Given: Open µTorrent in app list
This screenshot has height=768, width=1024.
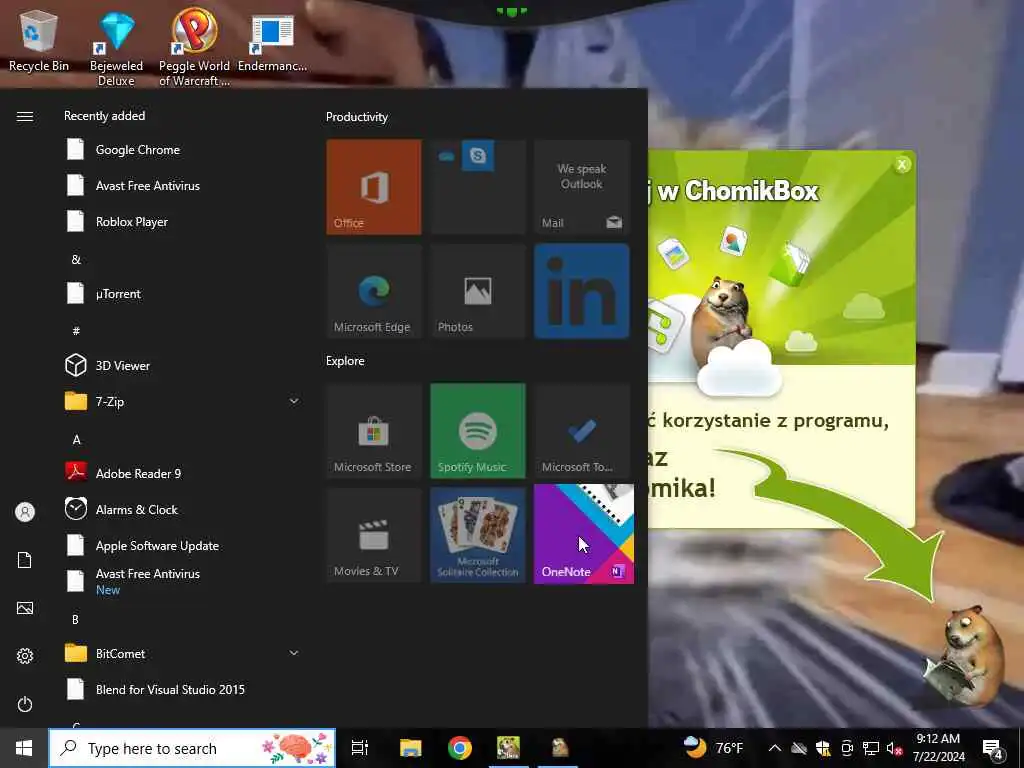Looking at the screenshot, I should [x=182, y=293].
